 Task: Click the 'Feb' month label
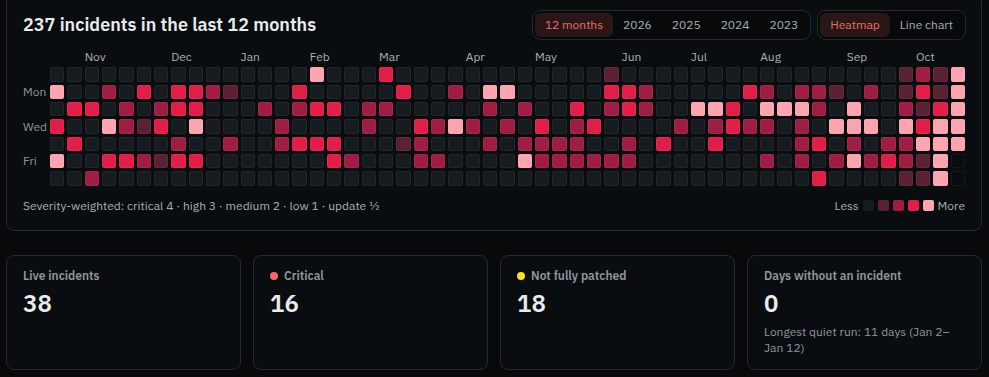[320, 57]
